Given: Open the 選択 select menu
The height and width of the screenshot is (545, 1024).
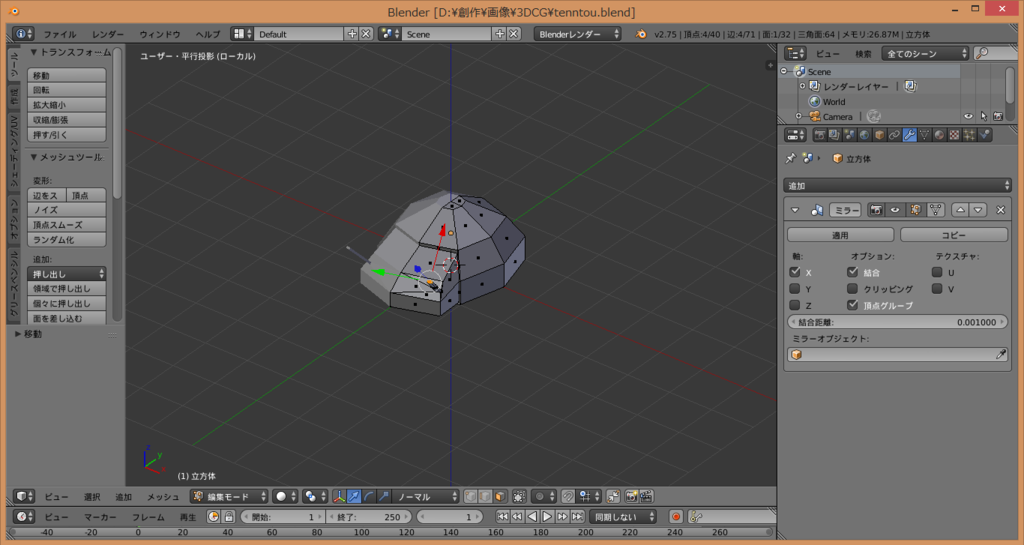Looking at the screenshot, I should 92,497.
